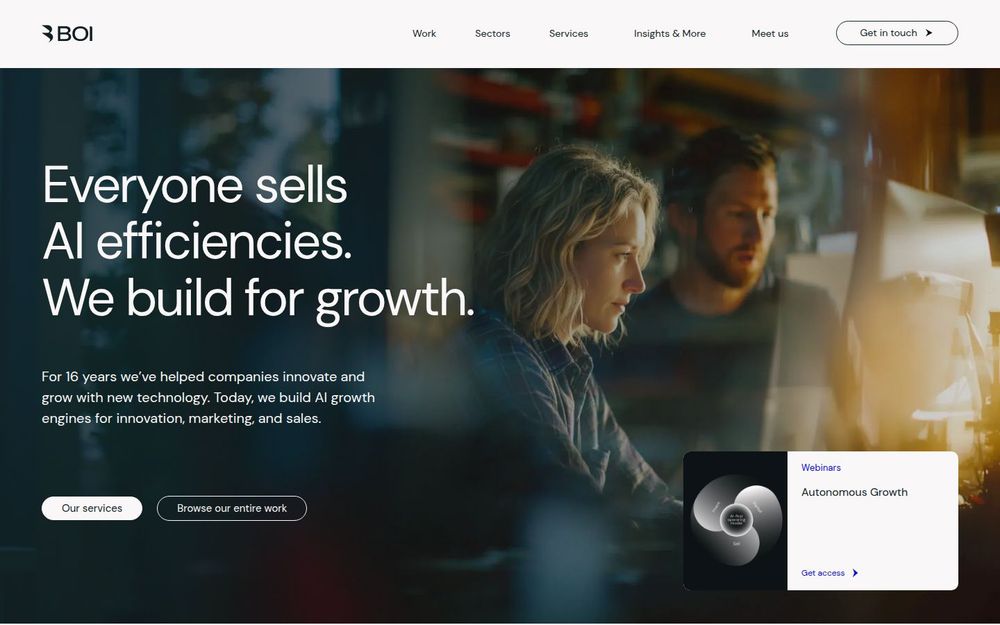1000x625 pixels.
Task: Open the Autonomous Growth title link
Action: (854, 492)
